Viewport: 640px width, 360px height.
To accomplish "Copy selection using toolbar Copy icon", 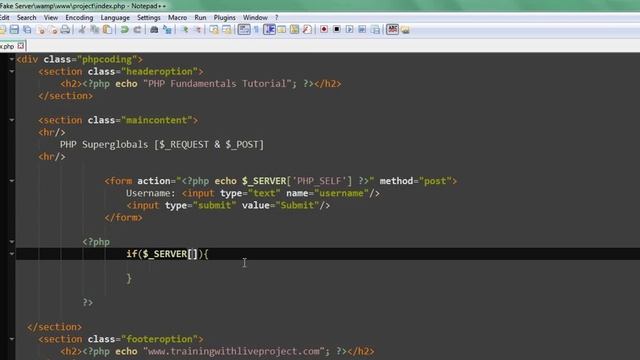I will click(x=95, y=29).
